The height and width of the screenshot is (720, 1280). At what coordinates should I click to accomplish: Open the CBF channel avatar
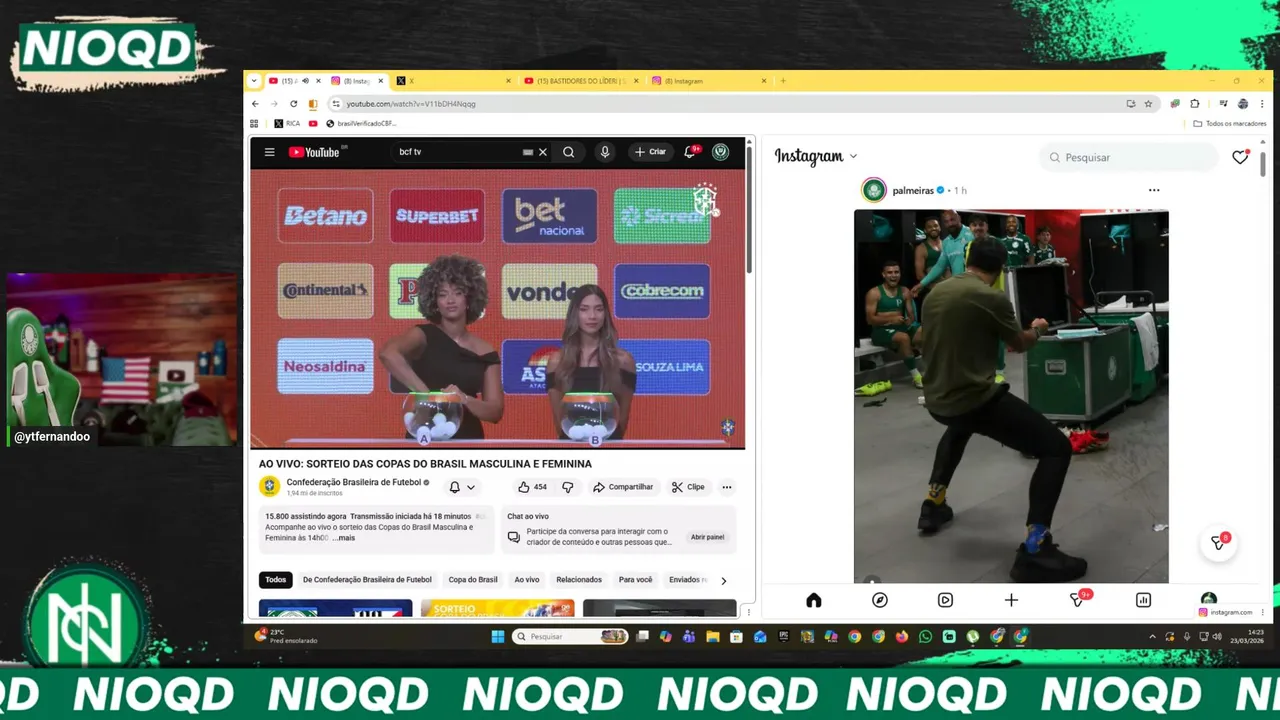(x=269, y=486)
